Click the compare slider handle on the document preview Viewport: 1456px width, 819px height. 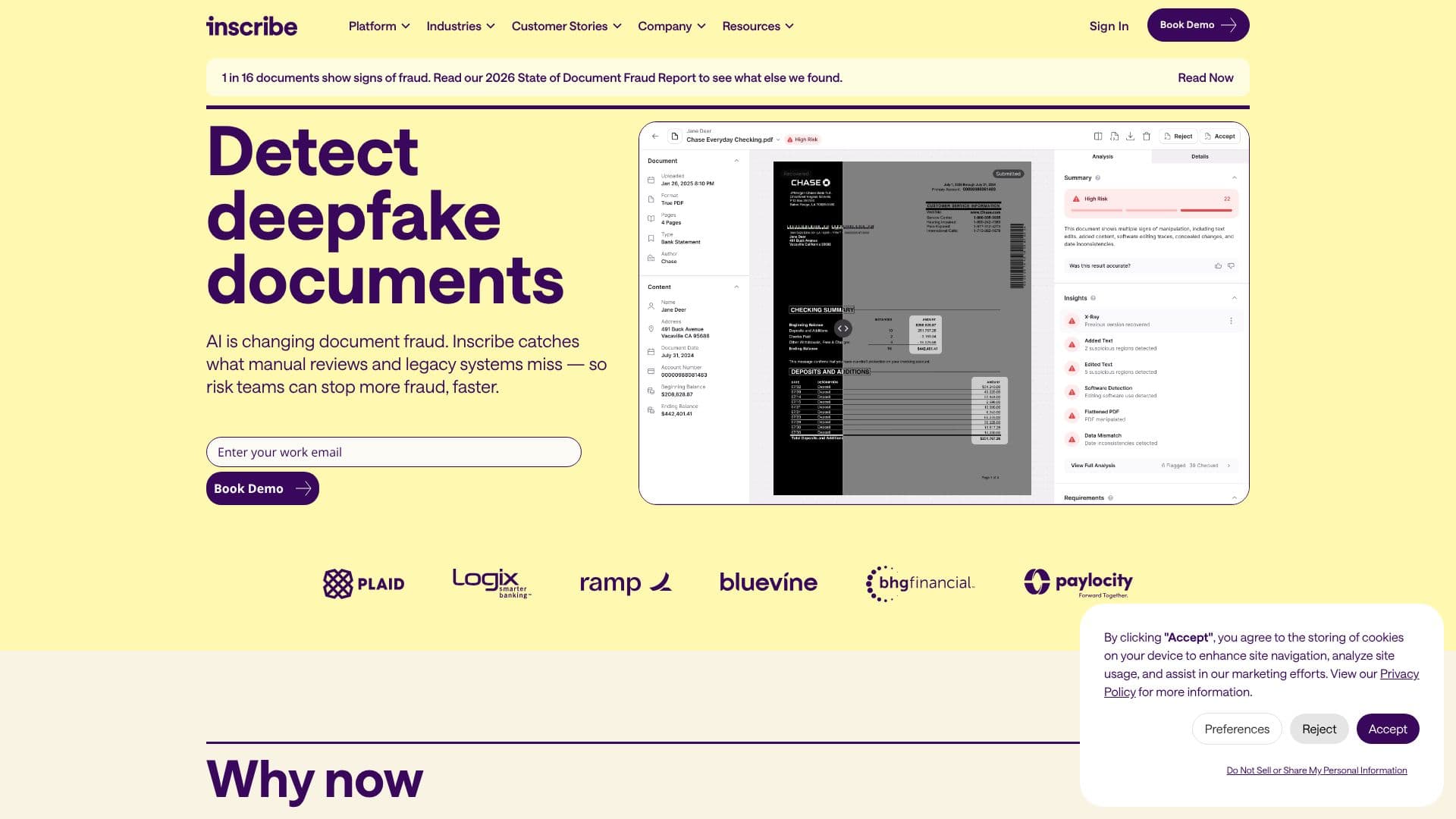click(x=843, y=328)
